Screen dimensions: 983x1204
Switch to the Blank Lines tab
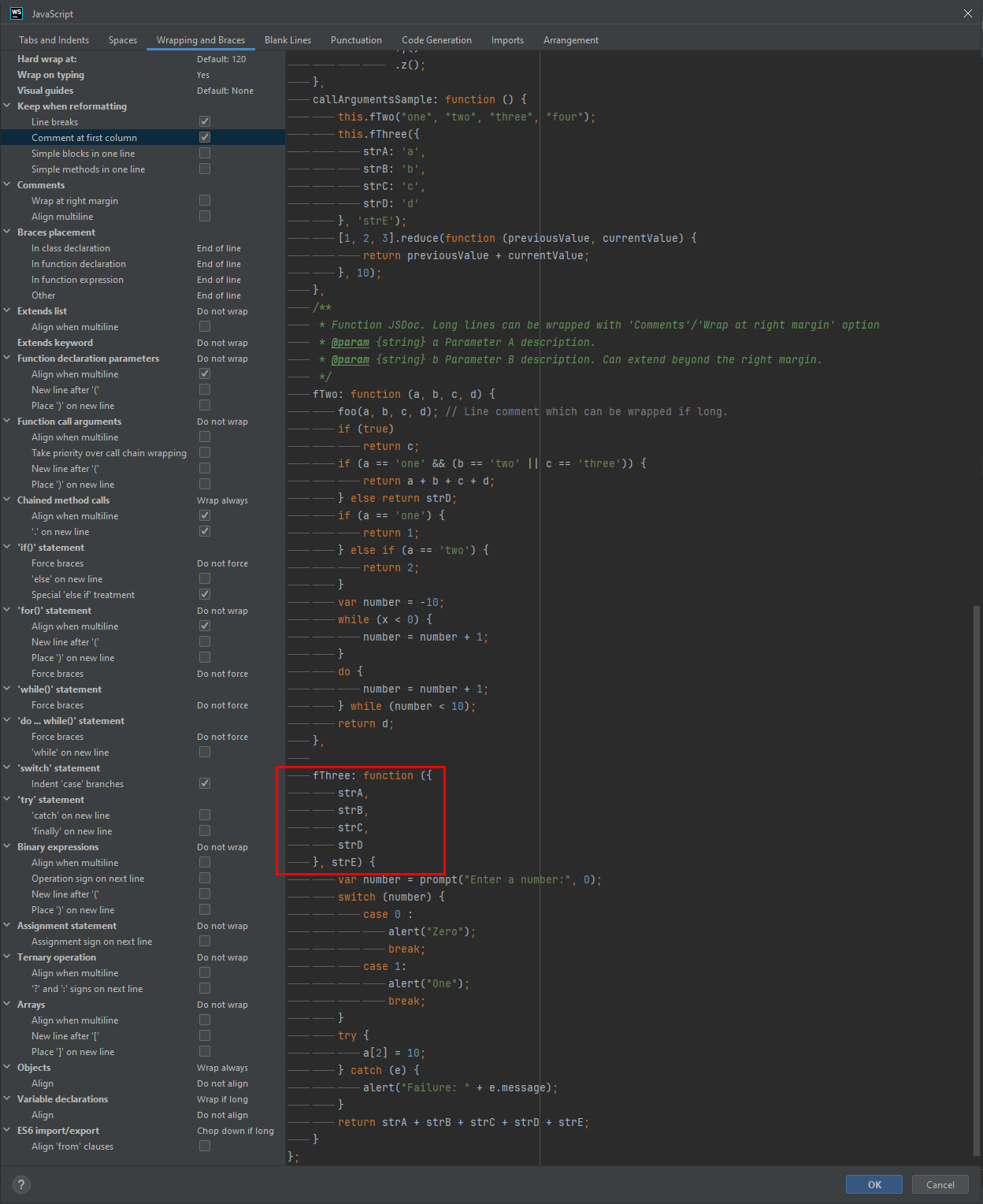pos(287,40)
